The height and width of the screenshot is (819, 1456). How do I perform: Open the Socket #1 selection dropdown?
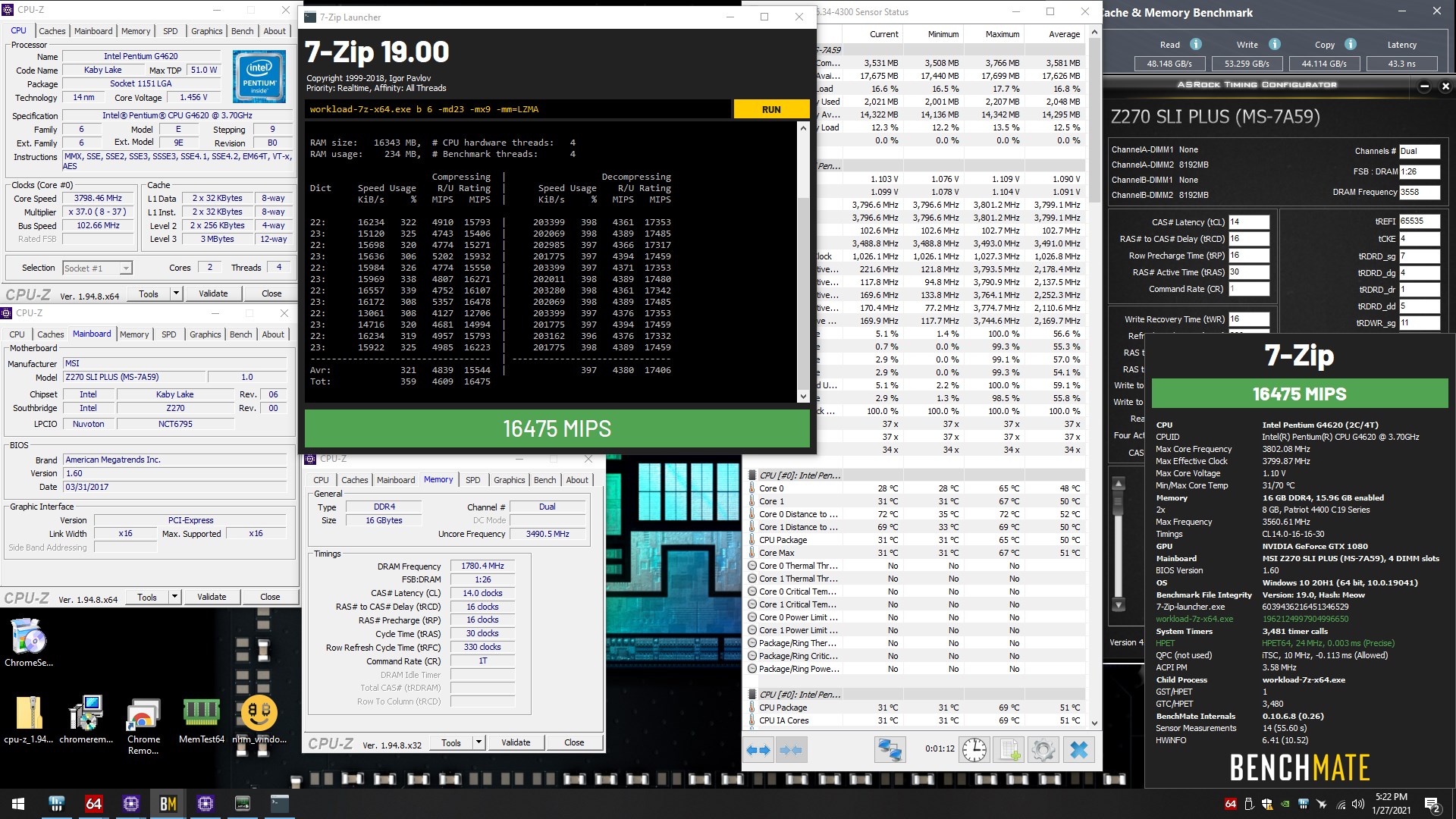click(97, 268)
